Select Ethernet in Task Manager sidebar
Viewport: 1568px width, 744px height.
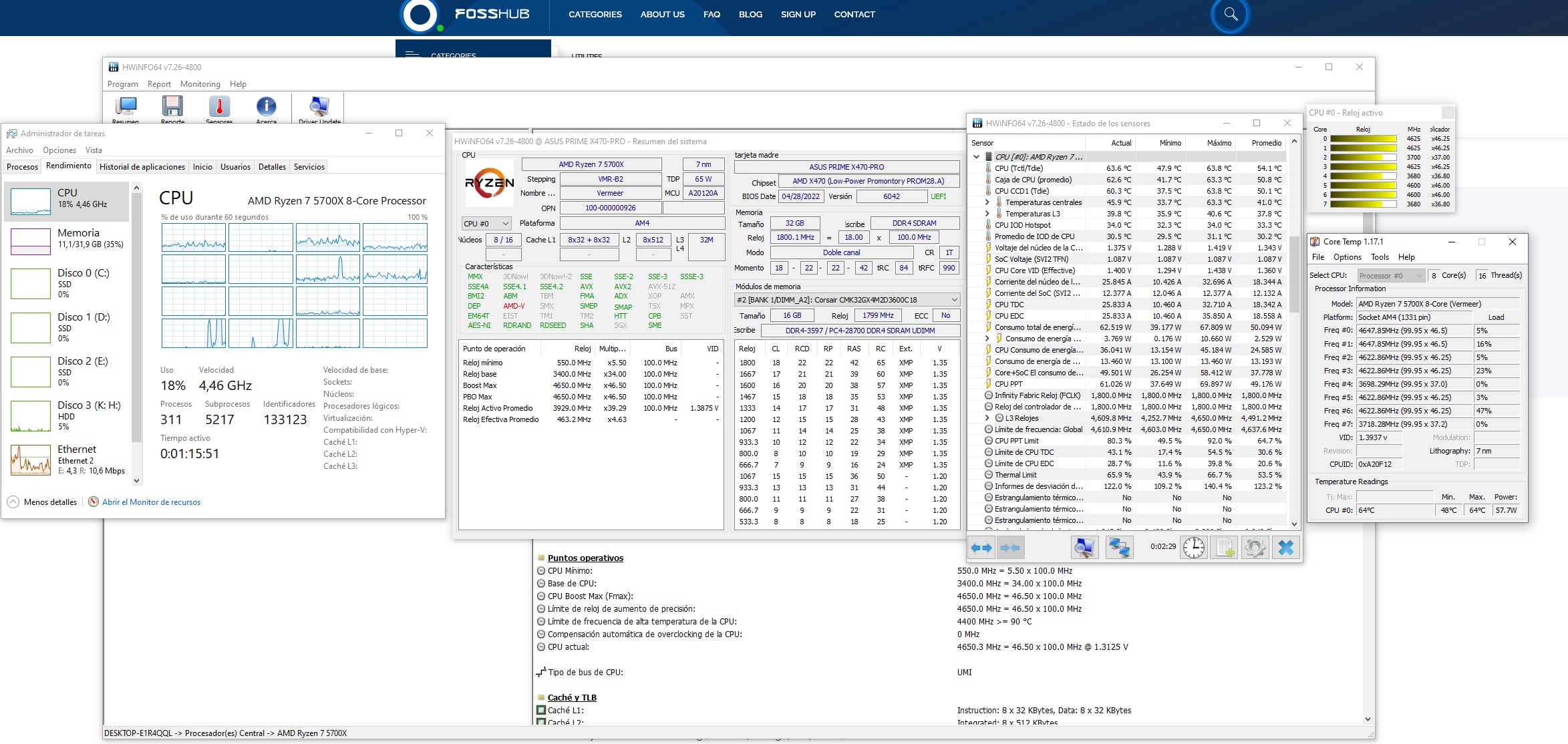(x=67, y=459)
